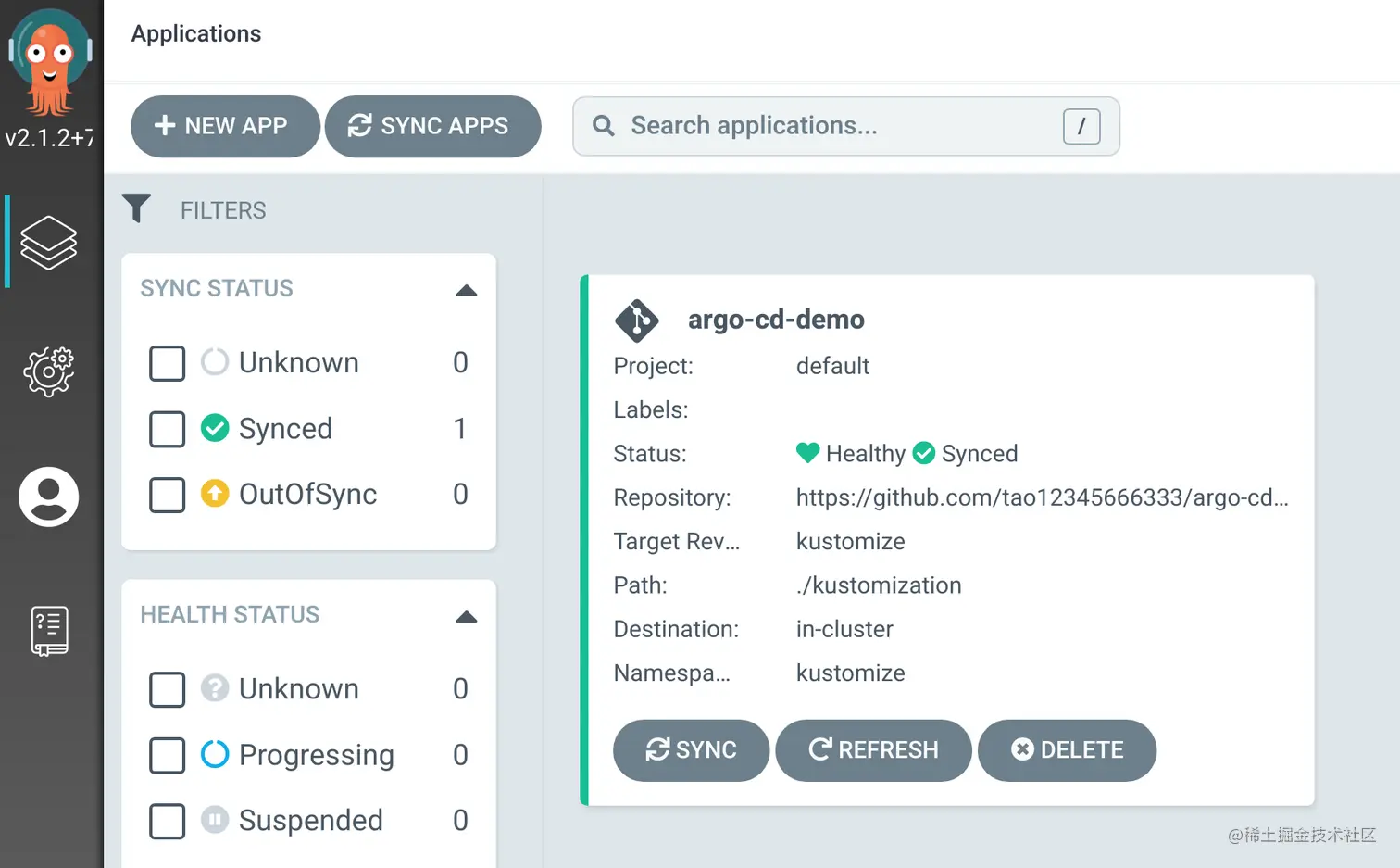The width and height of the screenshot is (1400, 868).
Task: Check the Unknown sync status checkbox
Action: tap(168, 363)
